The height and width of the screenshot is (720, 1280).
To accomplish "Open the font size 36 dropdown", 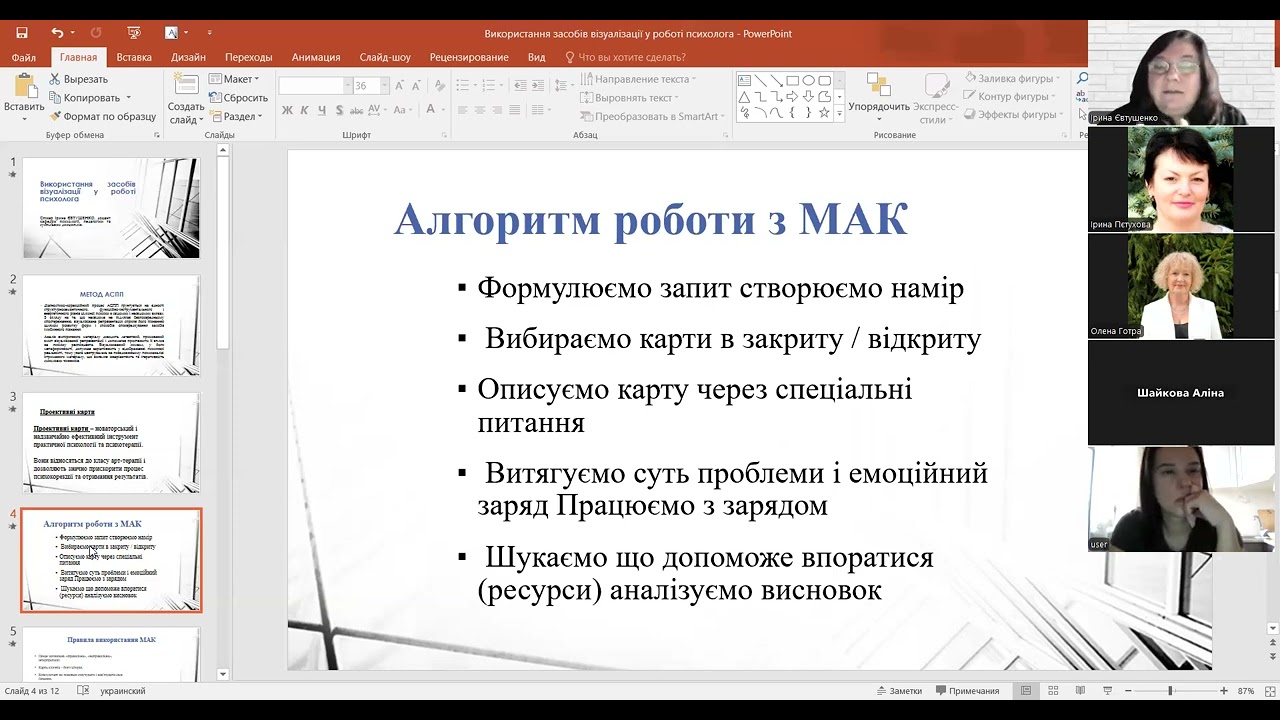I will [383, 86].
